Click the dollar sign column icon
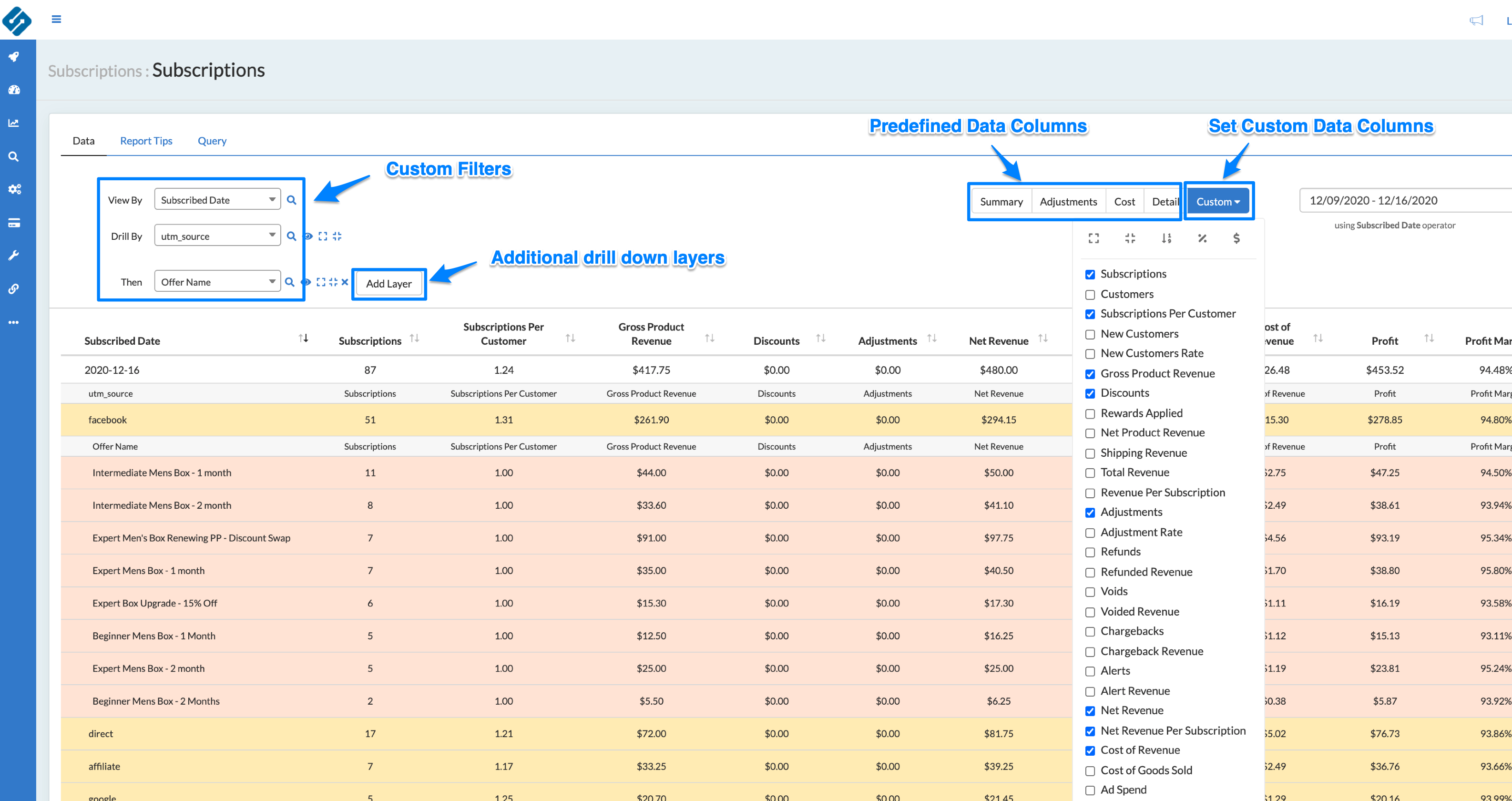 point(1236,238)
